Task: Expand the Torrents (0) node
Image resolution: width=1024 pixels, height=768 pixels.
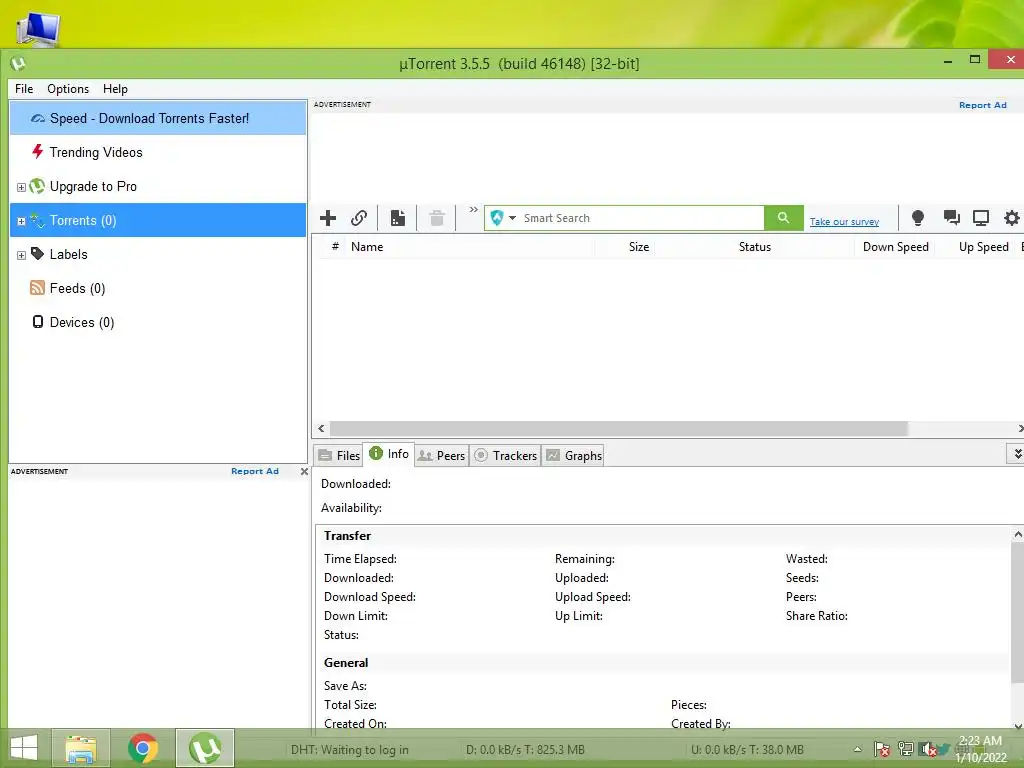Action: point(21,221)
